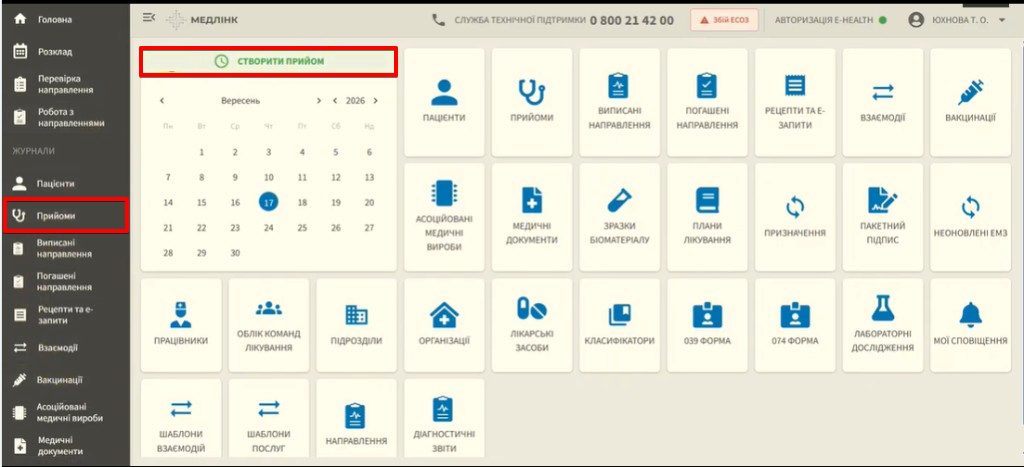Open the Вакцинації syringe tile
This screenshot has width=1024, height=467.
click(970, 103)
